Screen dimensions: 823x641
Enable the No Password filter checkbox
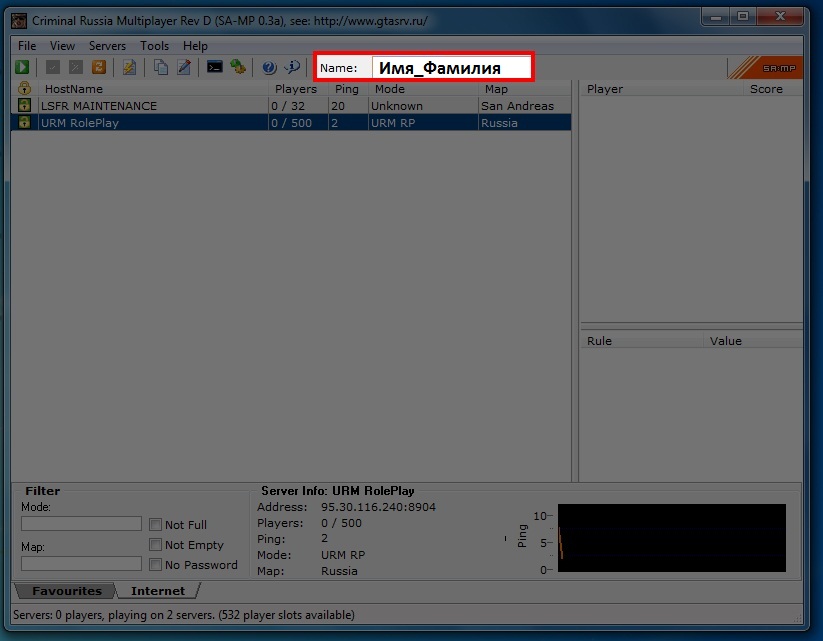click(x=155, y=565)
